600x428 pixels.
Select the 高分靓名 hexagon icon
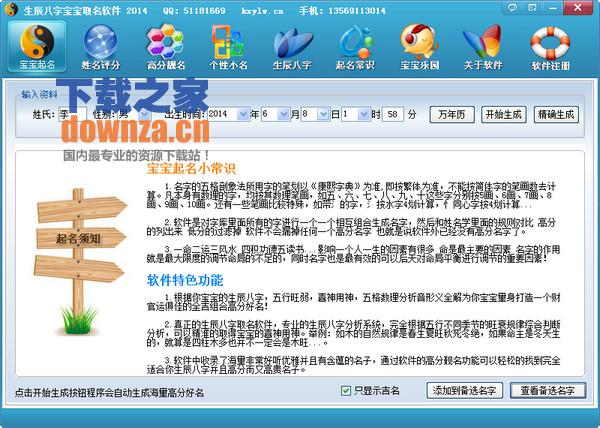tap(165, 47)
